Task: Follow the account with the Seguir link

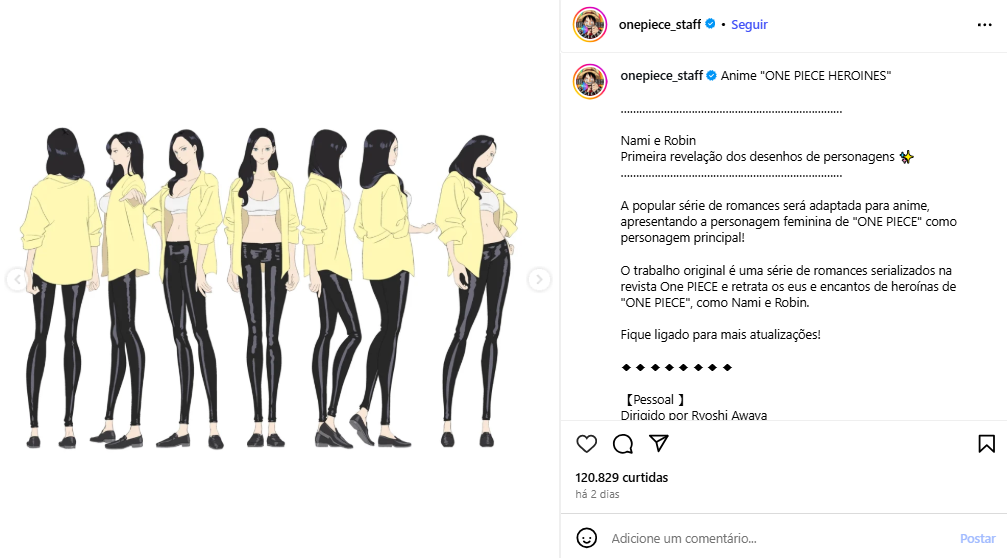Action: pos(749,24)
